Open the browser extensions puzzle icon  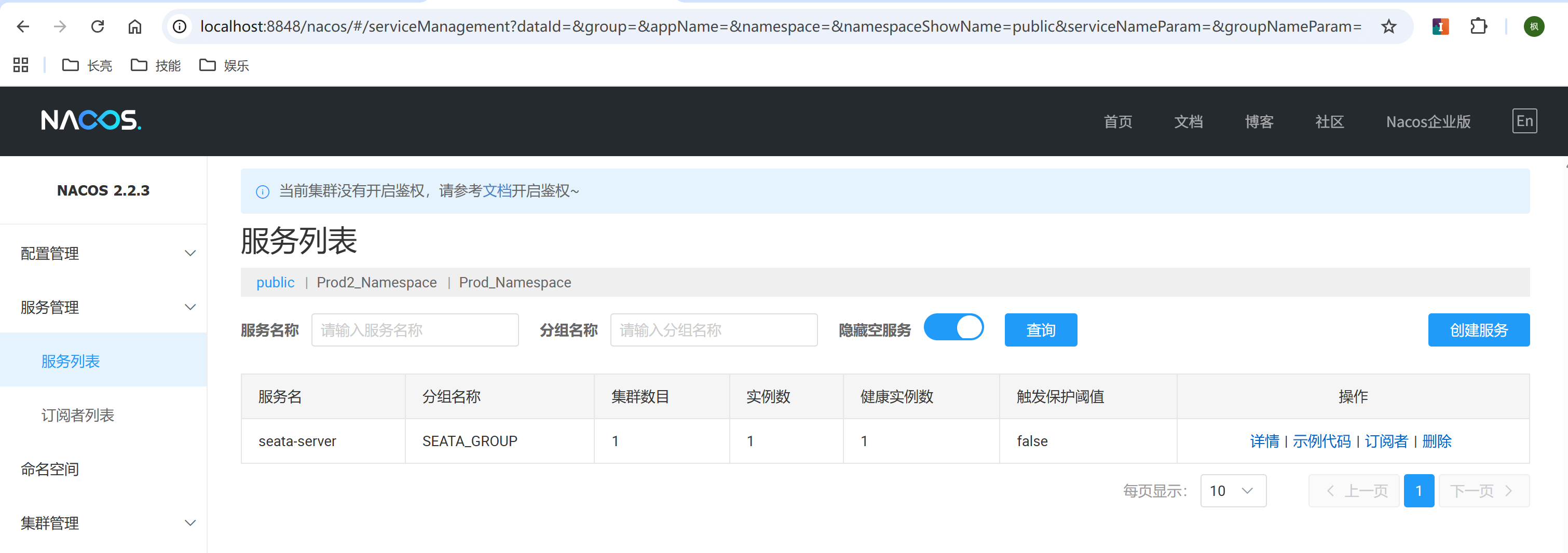click(x=1479, y=26)
